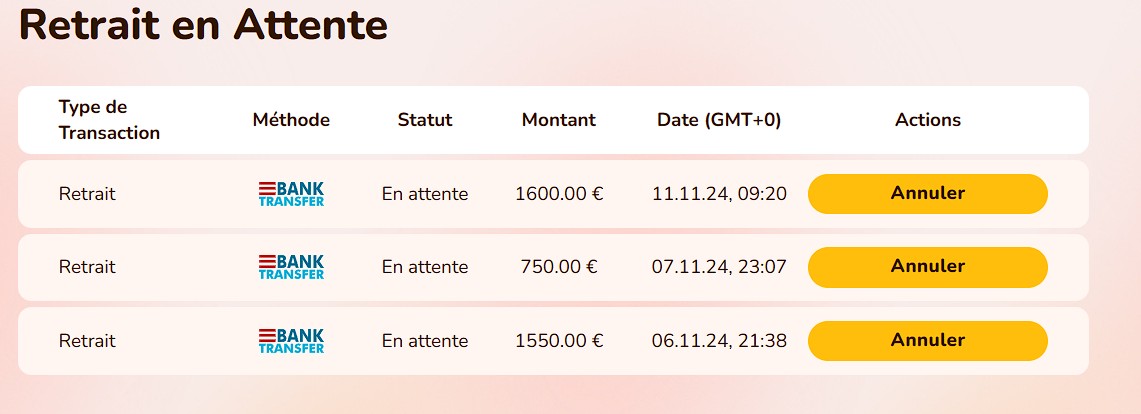Select the date 06.11.24, 21:38

pyautogui.click(x=719, y=341)
